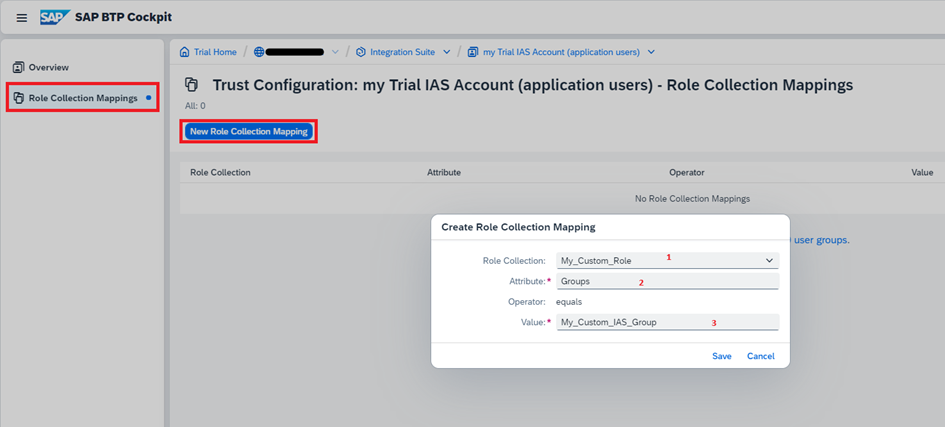Click the my Trial IAS Account breadcrumb icon
Viewport: 945px width, 427px height.
[x=473, y=52]
